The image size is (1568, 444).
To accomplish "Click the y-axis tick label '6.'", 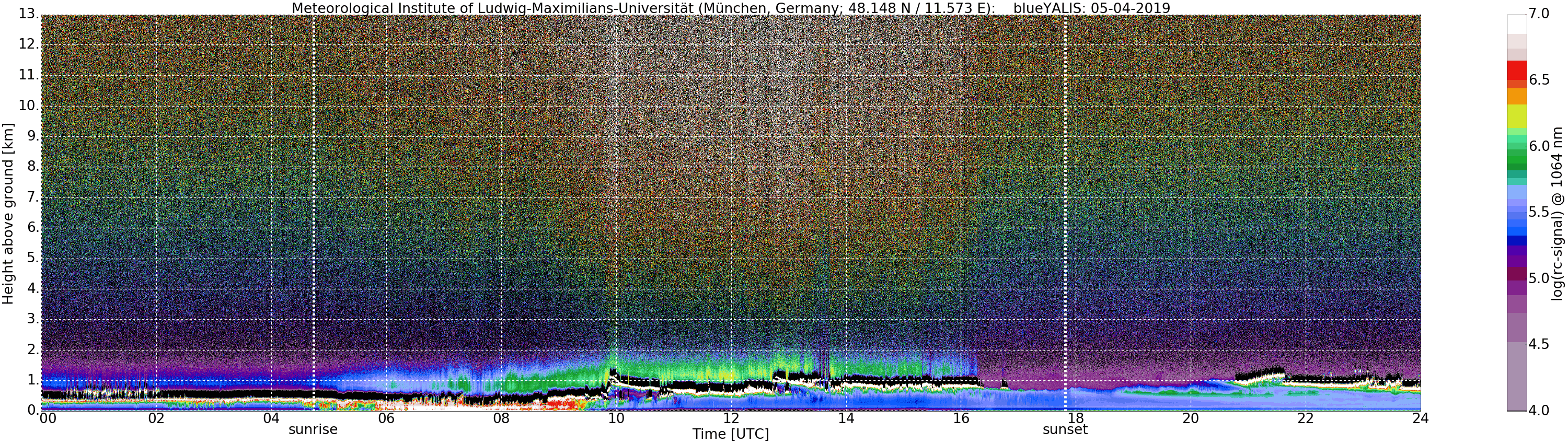I will pyautogui.click(x=33, y=227).
